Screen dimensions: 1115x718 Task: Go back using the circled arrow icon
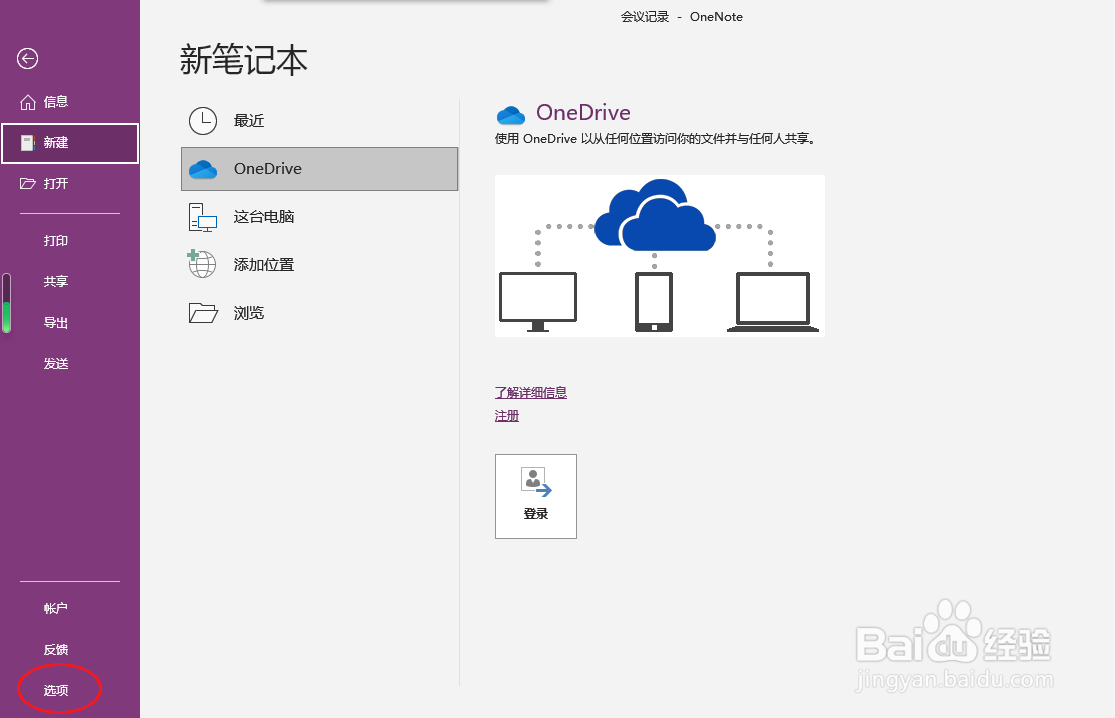pos(28,58)
